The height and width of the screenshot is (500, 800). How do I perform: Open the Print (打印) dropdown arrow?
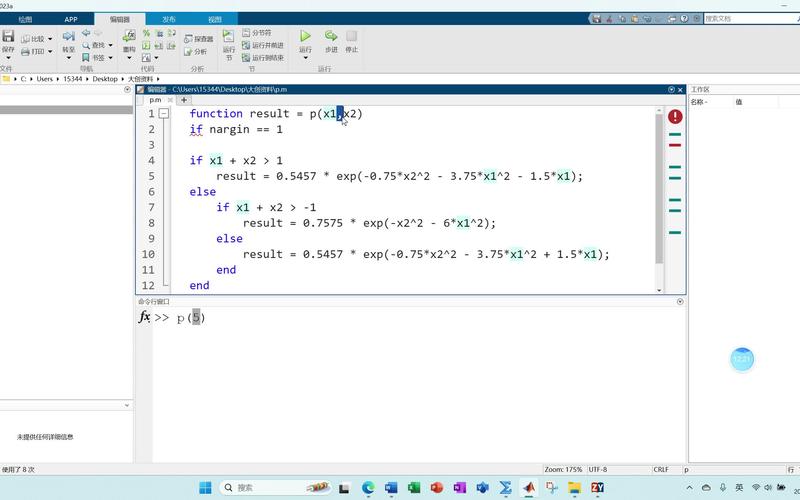click(50, 51)
